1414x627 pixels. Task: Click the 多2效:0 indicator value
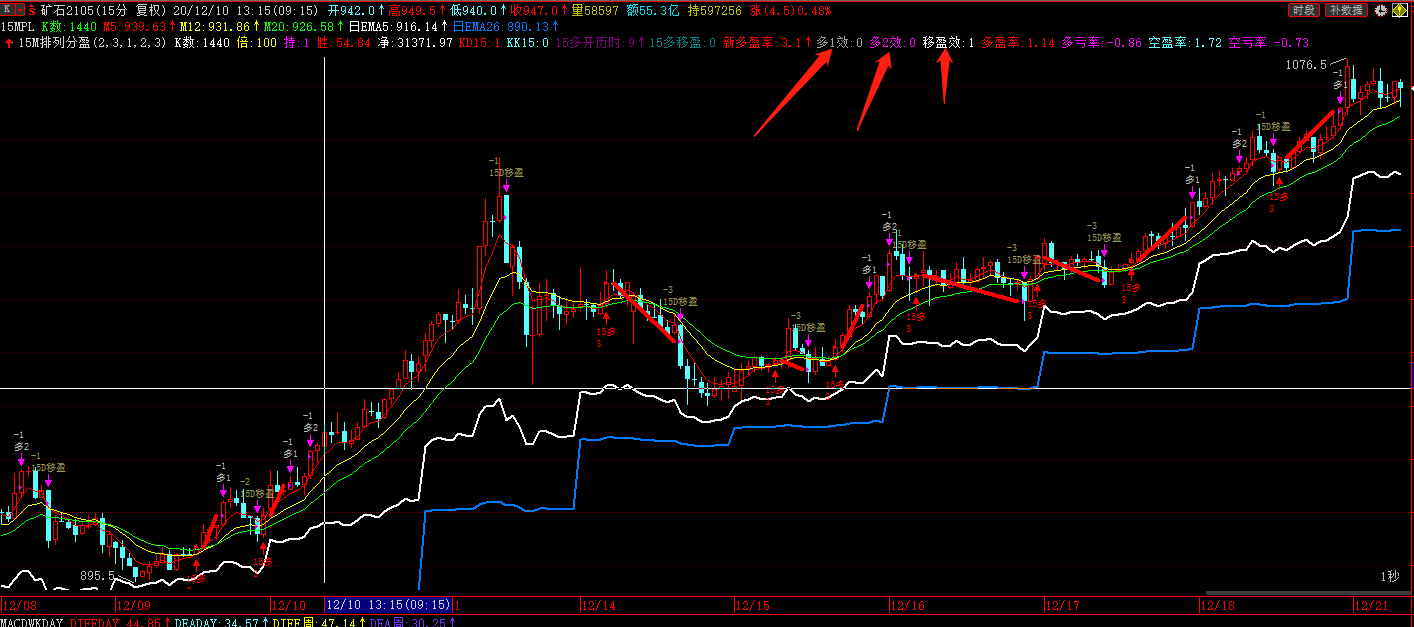(892, 43)
